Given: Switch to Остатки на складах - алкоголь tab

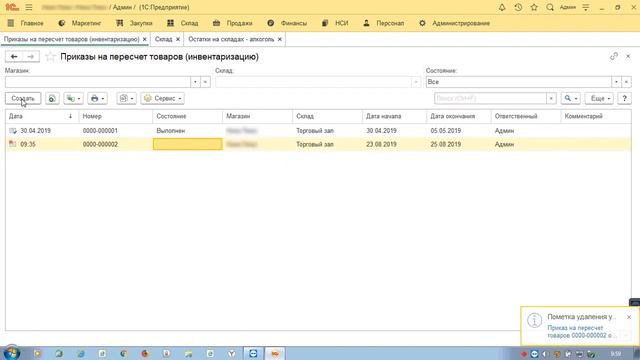Looking at the screenshot, I should (x=231, y=39).
